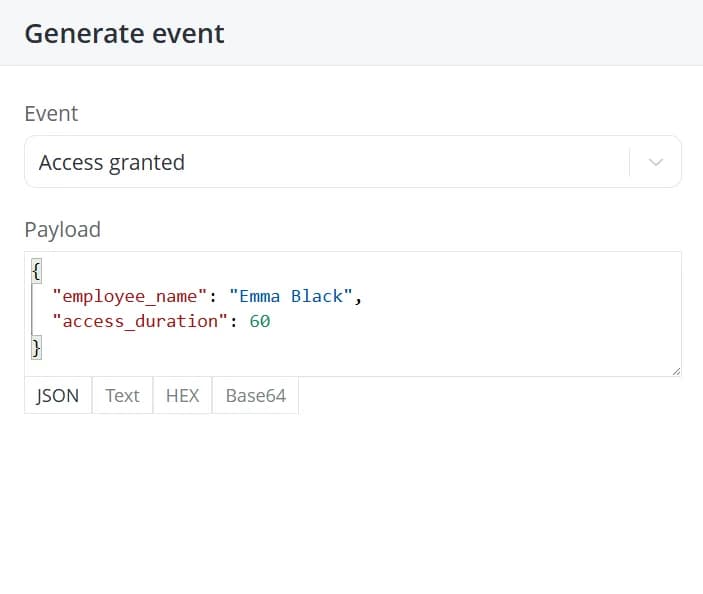Click the chevron arrow in Event selector

pos(655,162)
